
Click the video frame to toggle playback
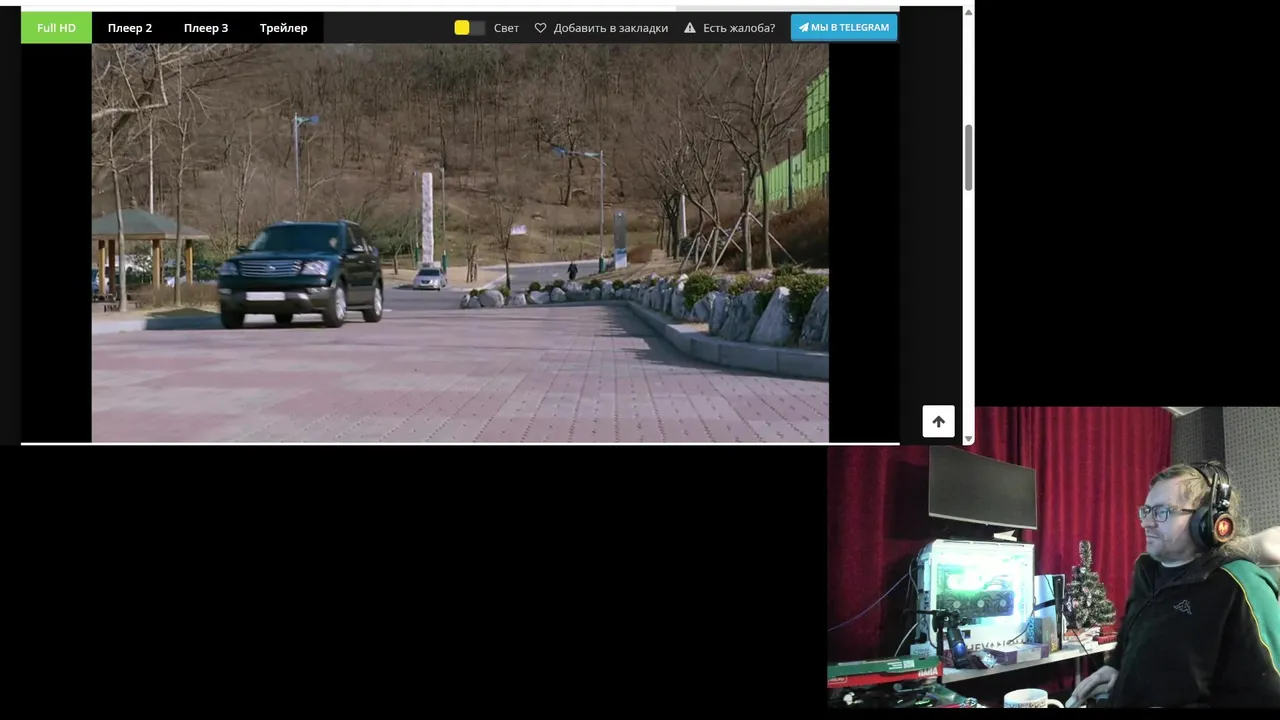pos(460,242)
